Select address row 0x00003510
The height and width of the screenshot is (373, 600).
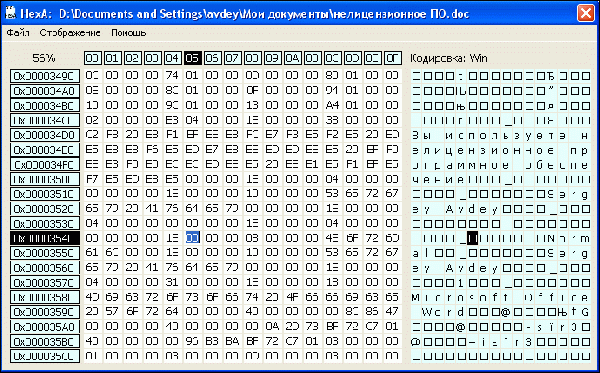click(45, 194)
